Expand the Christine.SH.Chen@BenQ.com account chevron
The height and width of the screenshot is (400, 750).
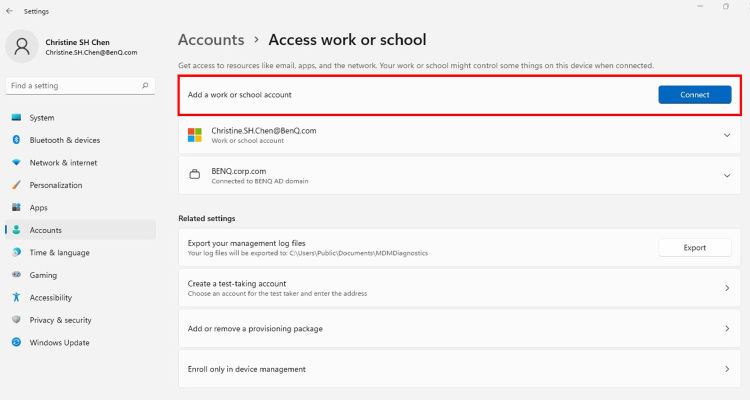pos(727,135)
